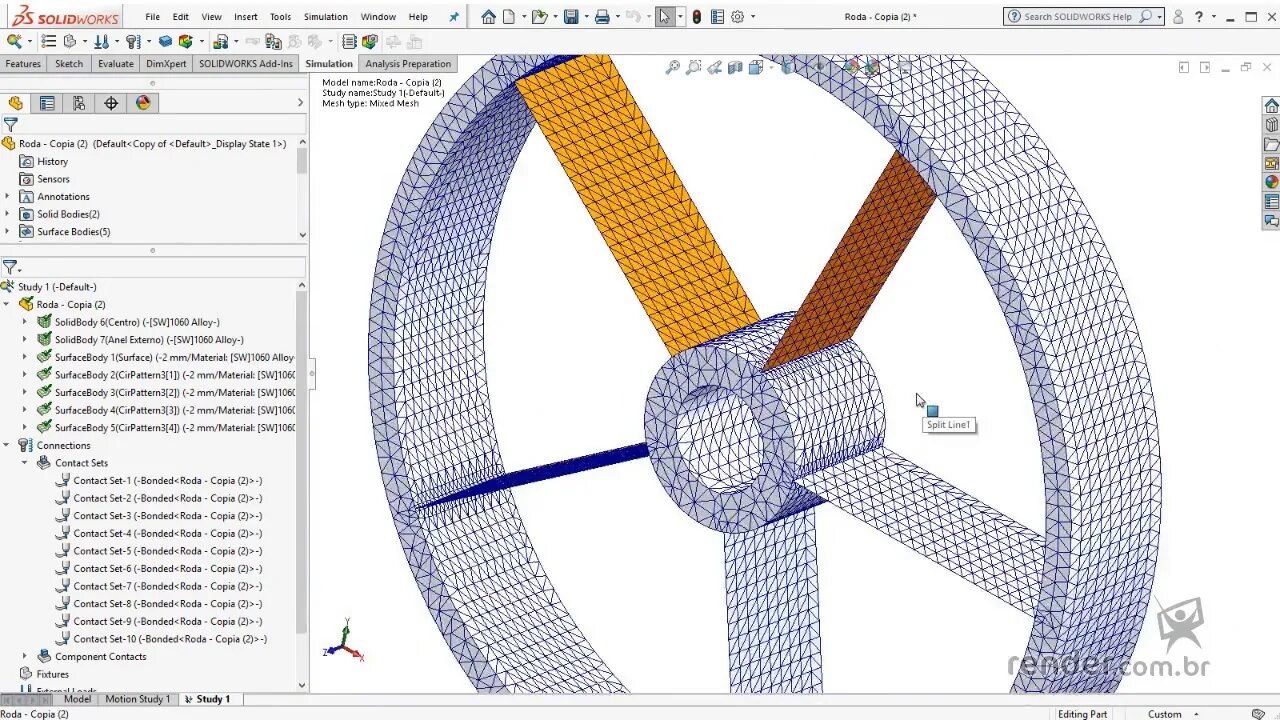The image size is (1280, 720).
Task: Expand SolidBody 6(Centro) node
Action: pos(25,322)
